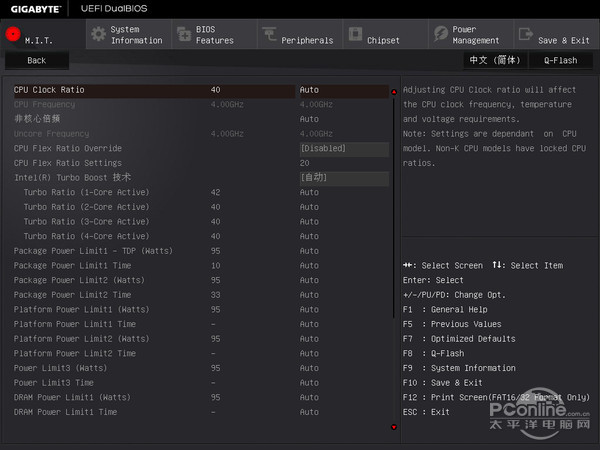Viewport: 600px width, 450px height.
Task: Launch Q-Flash utility button
Action: (x=560, y=60)
